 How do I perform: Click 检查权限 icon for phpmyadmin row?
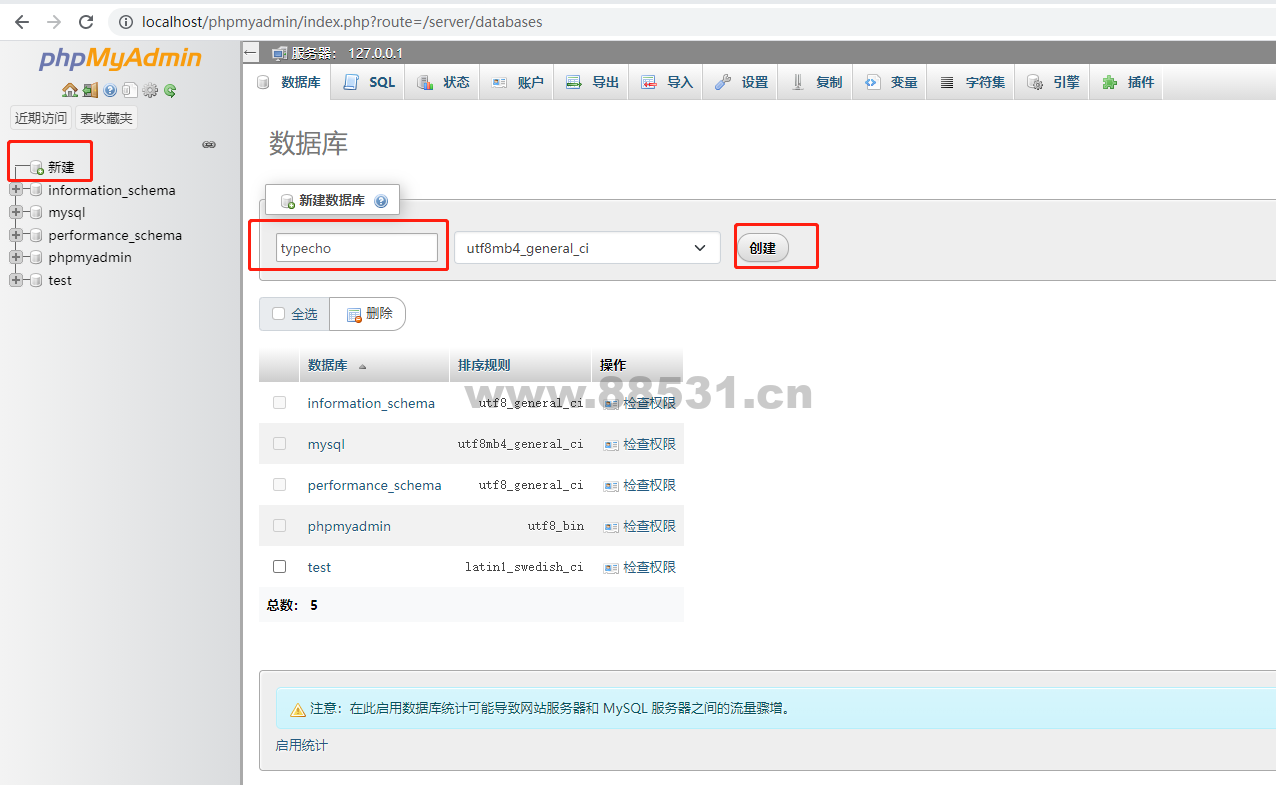[x=611, y=526]
